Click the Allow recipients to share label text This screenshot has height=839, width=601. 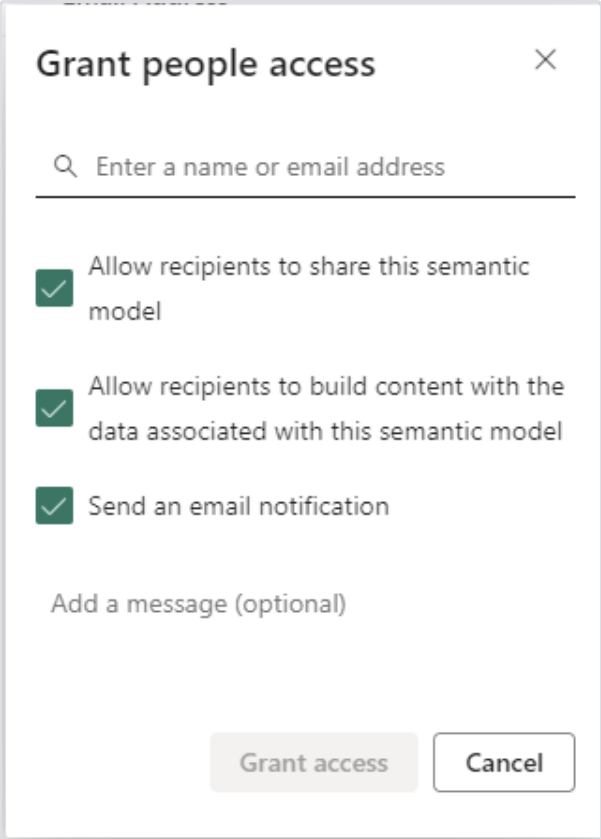click(309, 288)
